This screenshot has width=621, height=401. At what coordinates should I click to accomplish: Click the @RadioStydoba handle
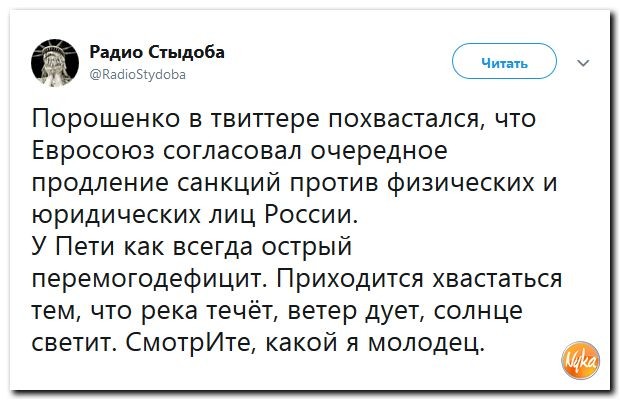[x=138, y=72]
